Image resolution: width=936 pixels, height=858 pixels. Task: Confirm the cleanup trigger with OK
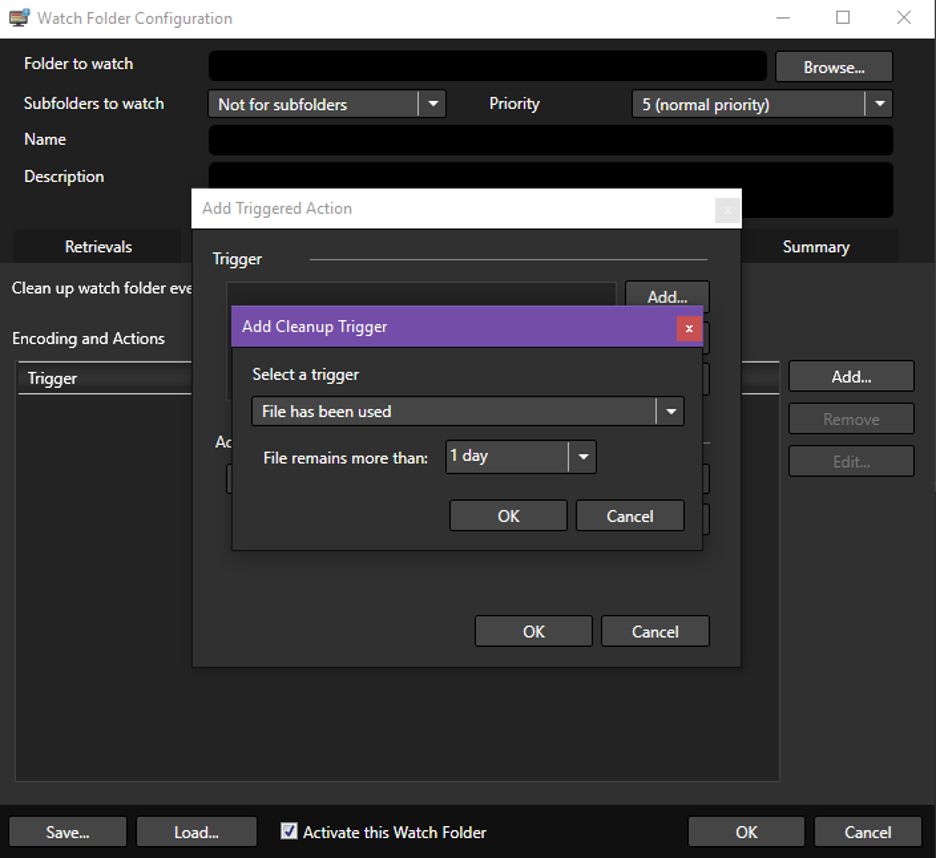click(x=508, y=516)
